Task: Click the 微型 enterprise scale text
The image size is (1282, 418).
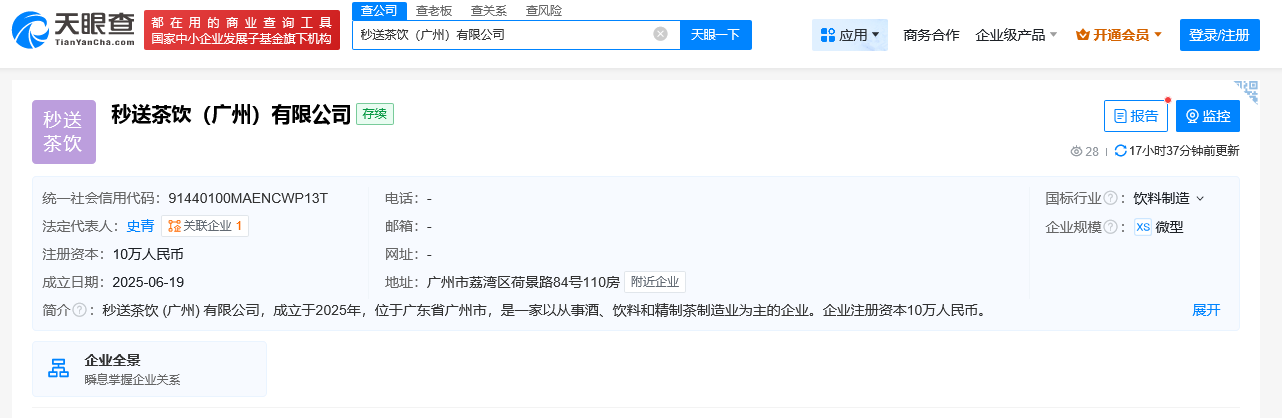Action: tap(1169, 227)
